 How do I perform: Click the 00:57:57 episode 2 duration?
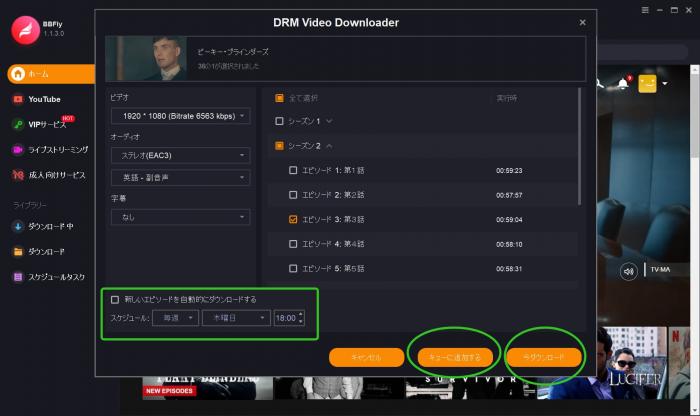[509, 195]
